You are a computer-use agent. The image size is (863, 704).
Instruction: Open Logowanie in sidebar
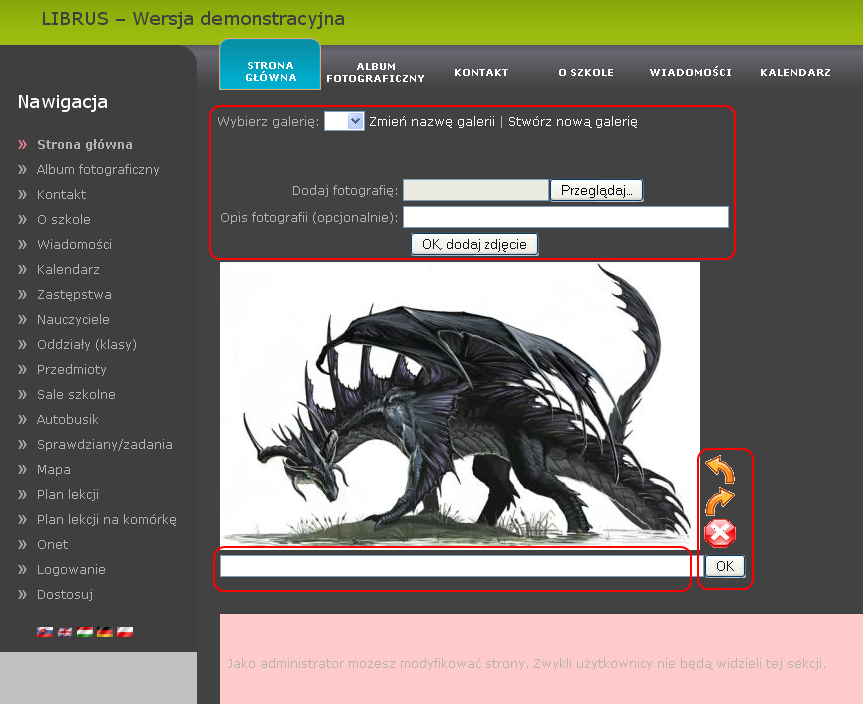(x=71, y=570)
